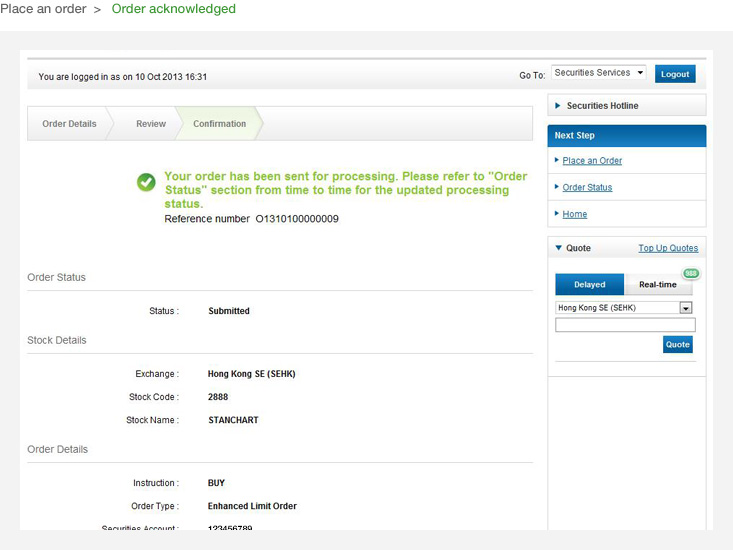This screenshot has width=733, height=550.
Task: Select the Order Details step
Action: pyautogui.click(x=69, y=124)
